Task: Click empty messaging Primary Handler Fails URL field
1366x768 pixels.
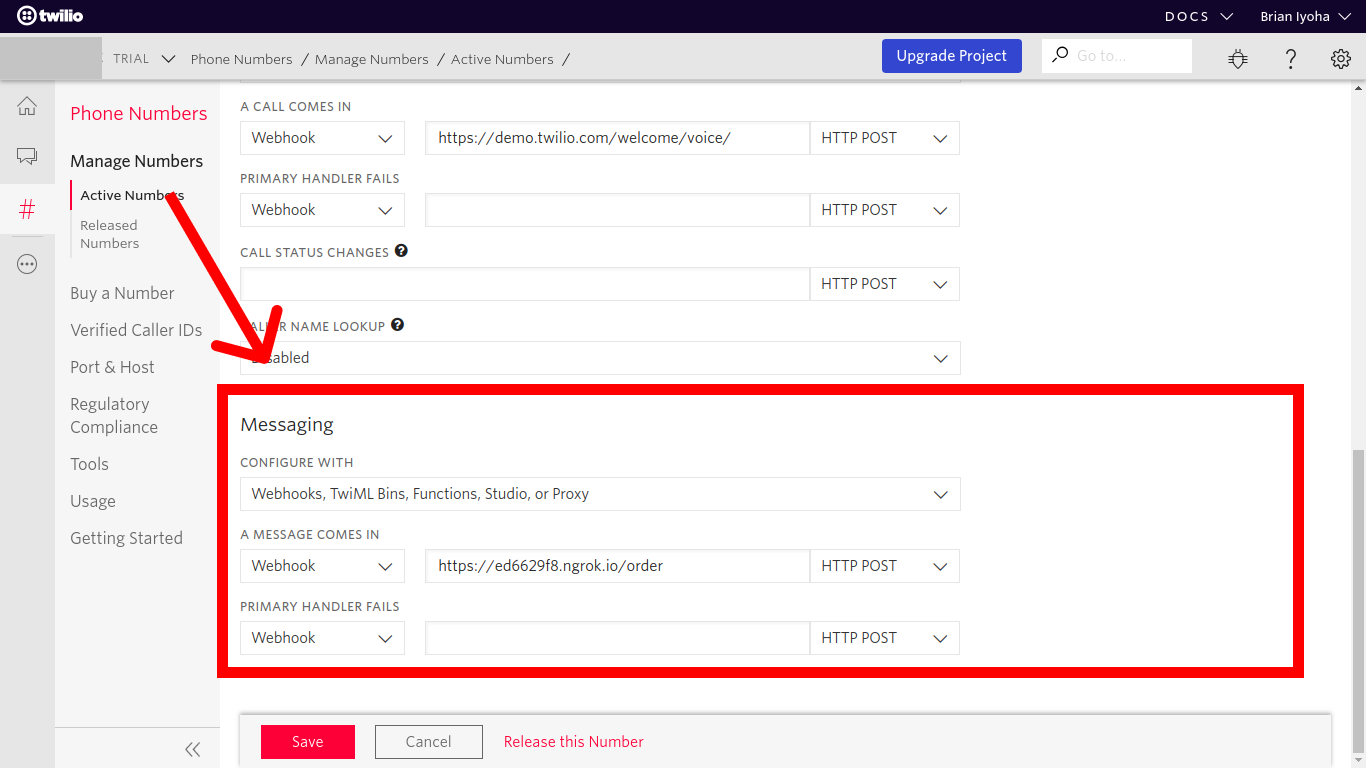Action: [617, 638]
